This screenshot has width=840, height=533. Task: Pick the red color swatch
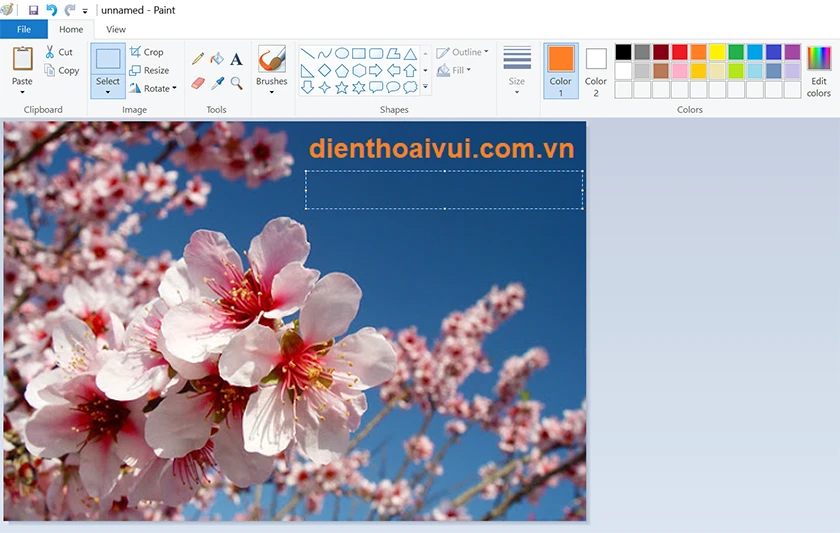(679, 52)
